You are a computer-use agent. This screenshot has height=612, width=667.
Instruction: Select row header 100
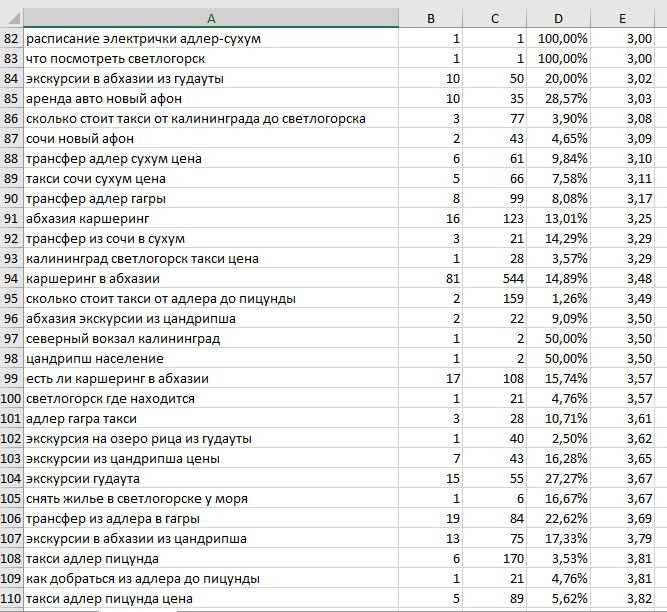[11, 398]
